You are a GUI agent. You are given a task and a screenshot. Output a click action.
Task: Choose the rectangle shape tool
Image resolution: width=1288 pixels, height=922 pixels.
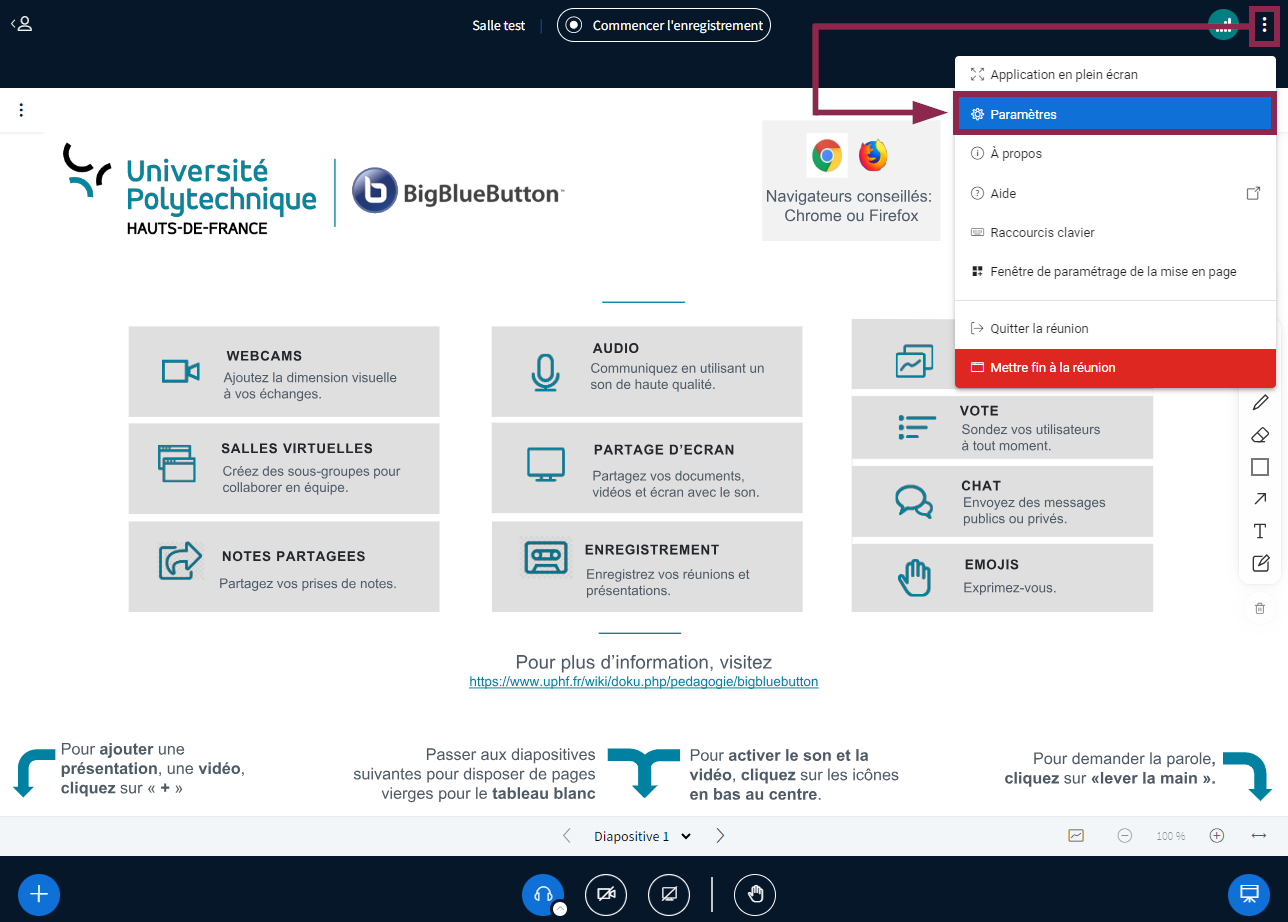pyautogui.click(x=1260, y=467)
